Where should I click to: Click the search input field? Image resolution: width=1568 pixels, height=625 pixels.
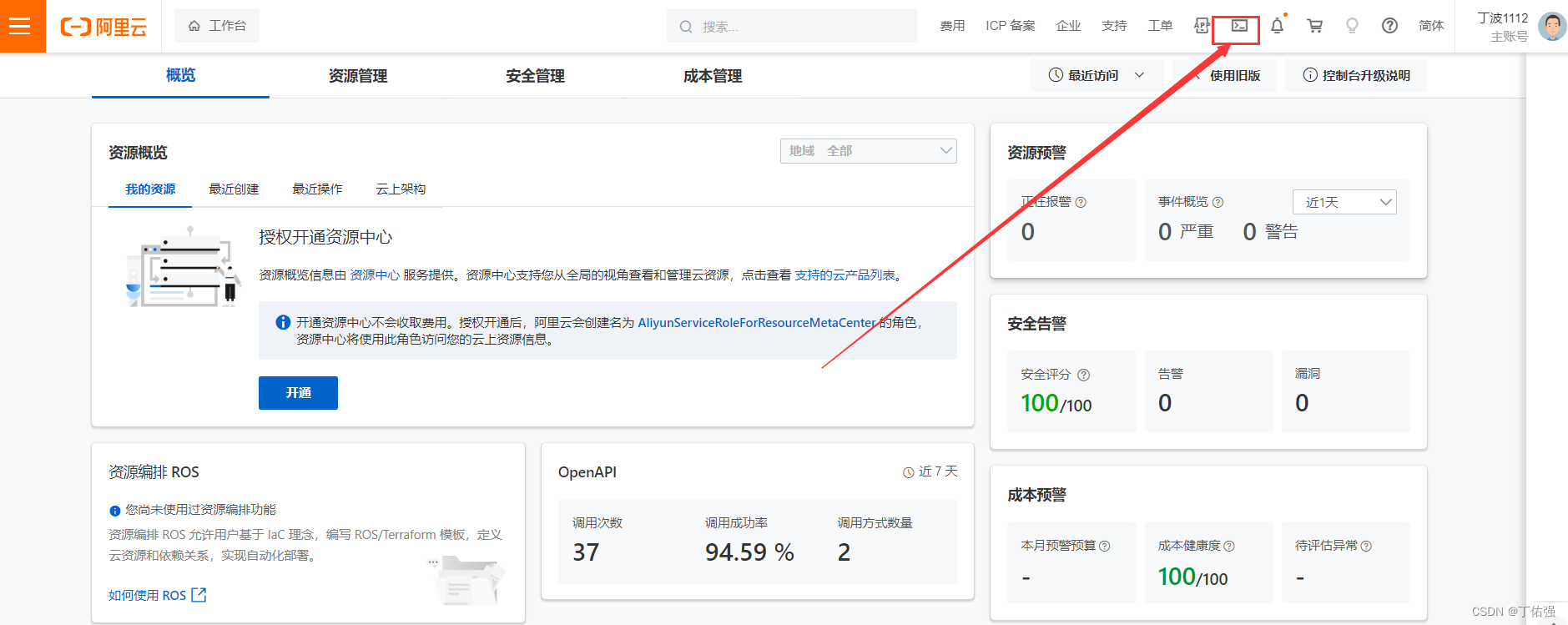792,27
